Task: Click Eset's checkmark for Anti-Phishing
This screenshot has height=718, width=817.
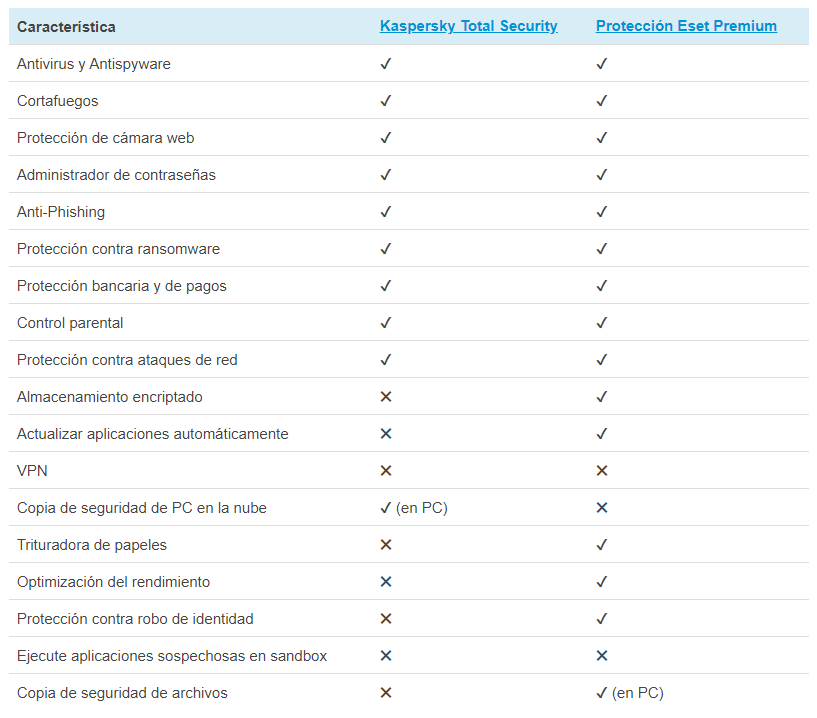Action: (x=602, y=212)
